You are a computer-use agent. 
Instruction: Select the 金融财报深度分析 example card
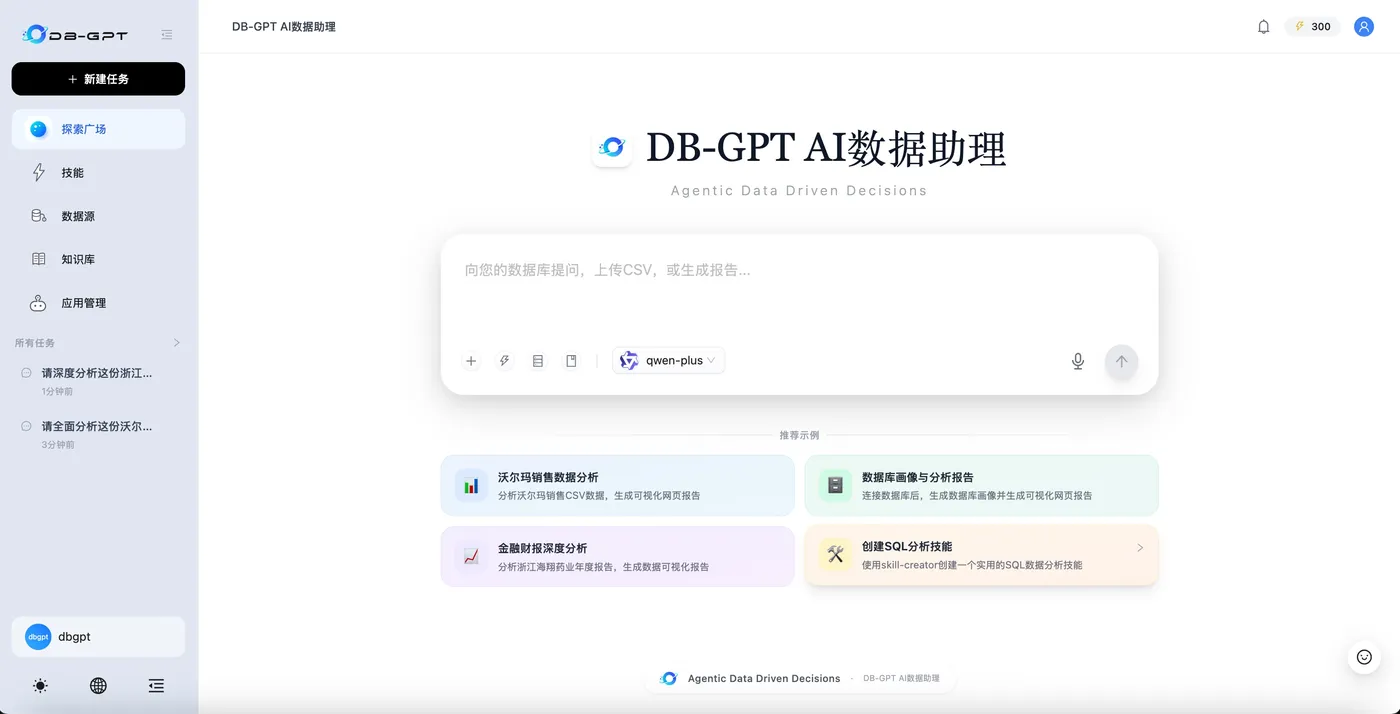coord(617,556)
